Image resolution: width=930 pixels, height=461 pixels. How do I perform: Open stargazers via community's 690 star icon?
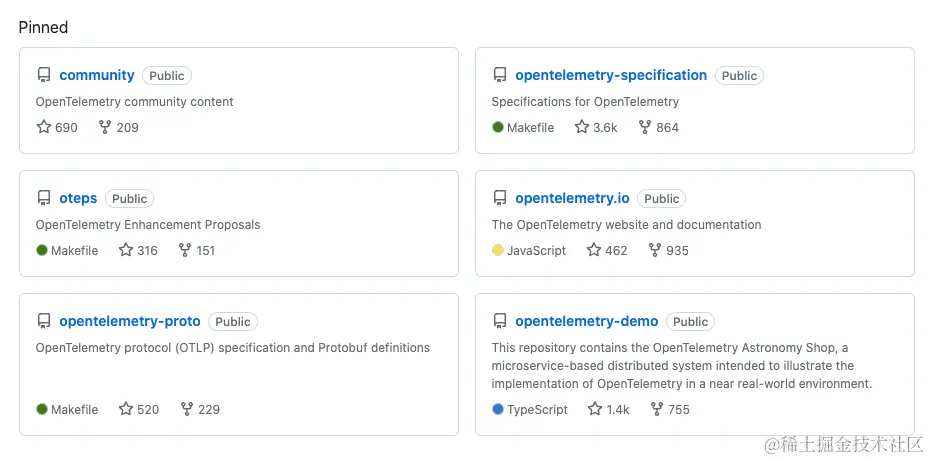pyautogui.click(x=44, y=127)
